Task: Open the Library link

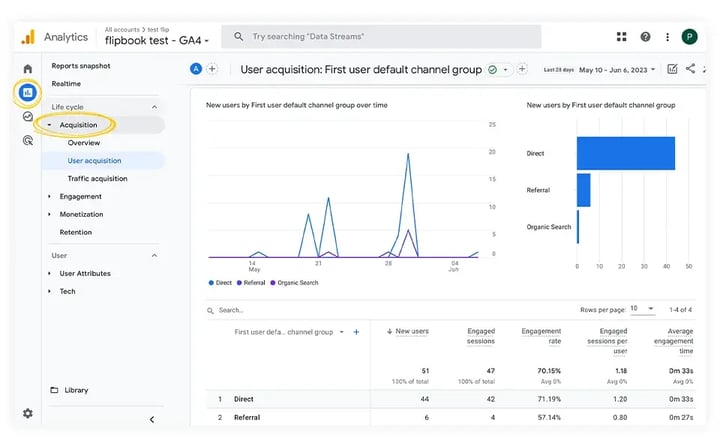Action: (76, 390)
